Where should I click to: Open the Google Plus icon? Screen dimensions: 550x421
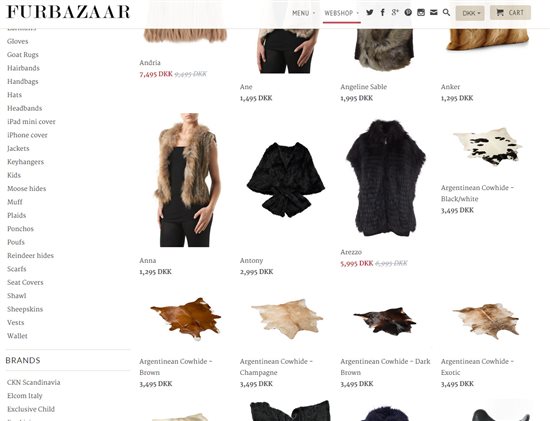tap(395, 13)
